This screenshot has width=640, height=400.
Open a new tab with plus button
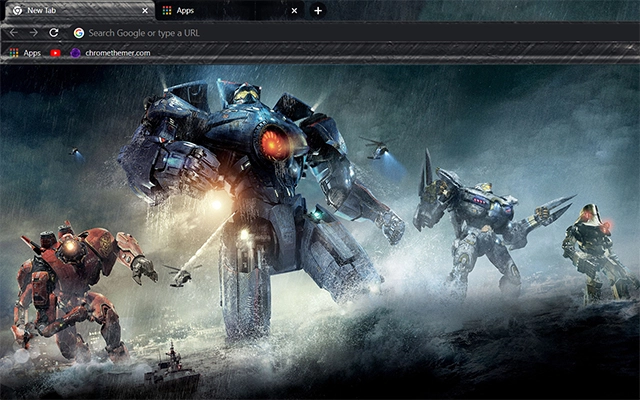point(318,11)
